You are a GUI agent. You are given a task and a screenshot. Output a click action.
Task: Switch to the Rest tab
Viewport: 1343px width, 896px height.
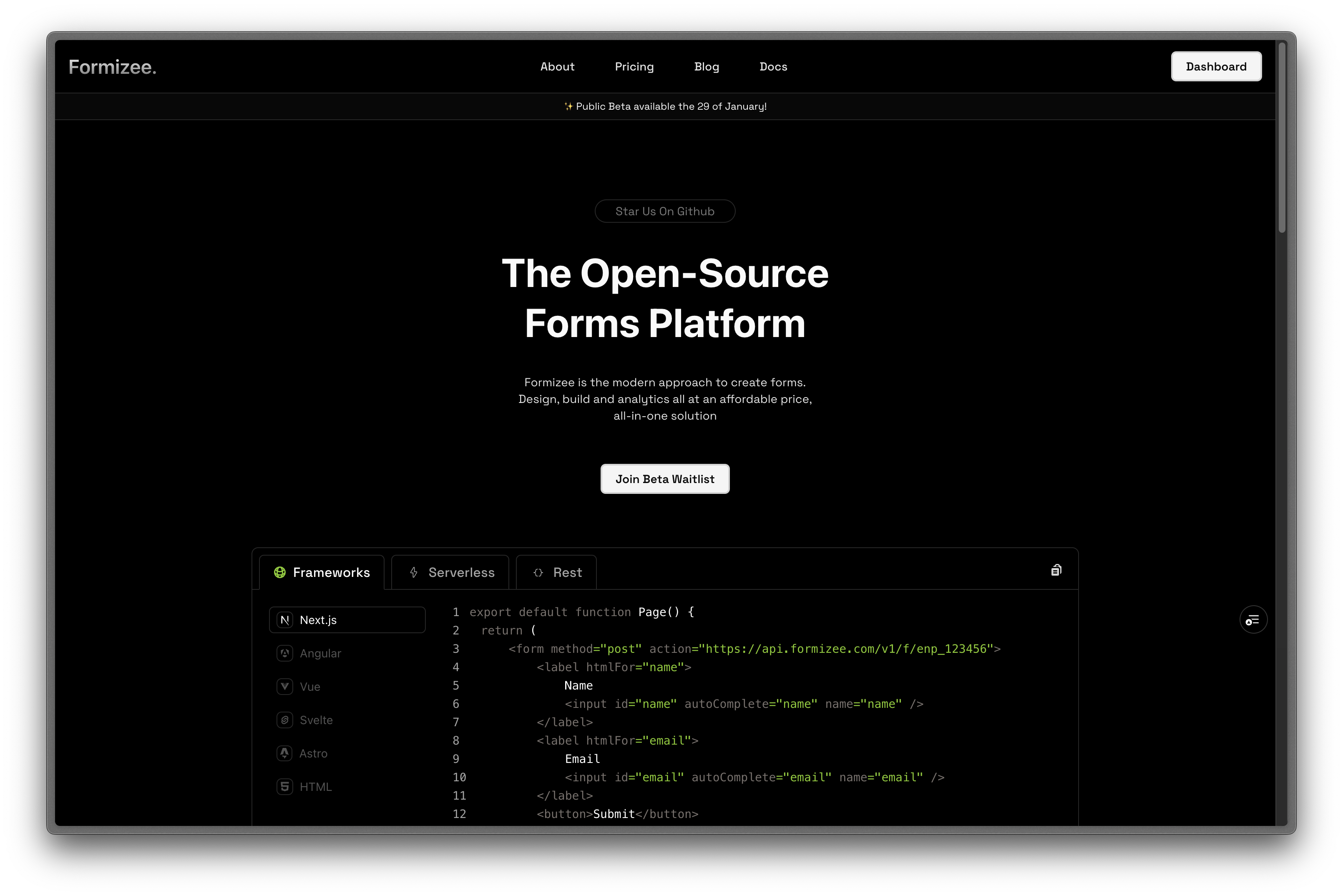556,572
